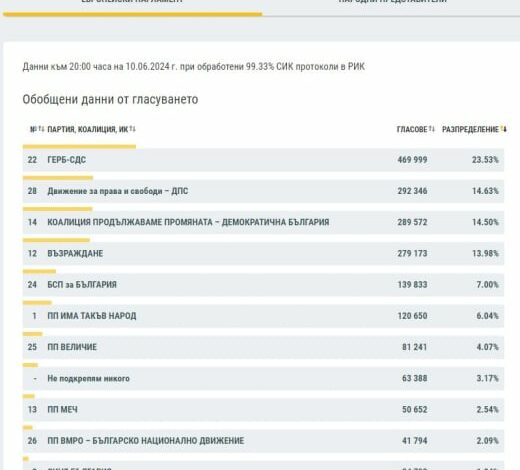Click БСП за БЪЛГАРИЯ row
The image size is (520, 470).
(263, 285)
